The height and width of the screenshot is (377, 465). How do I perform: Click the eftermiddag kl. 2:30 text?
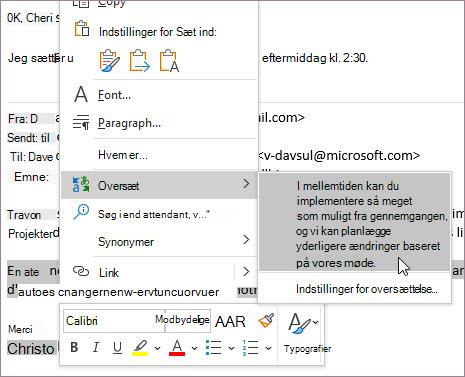click(315, 58)
